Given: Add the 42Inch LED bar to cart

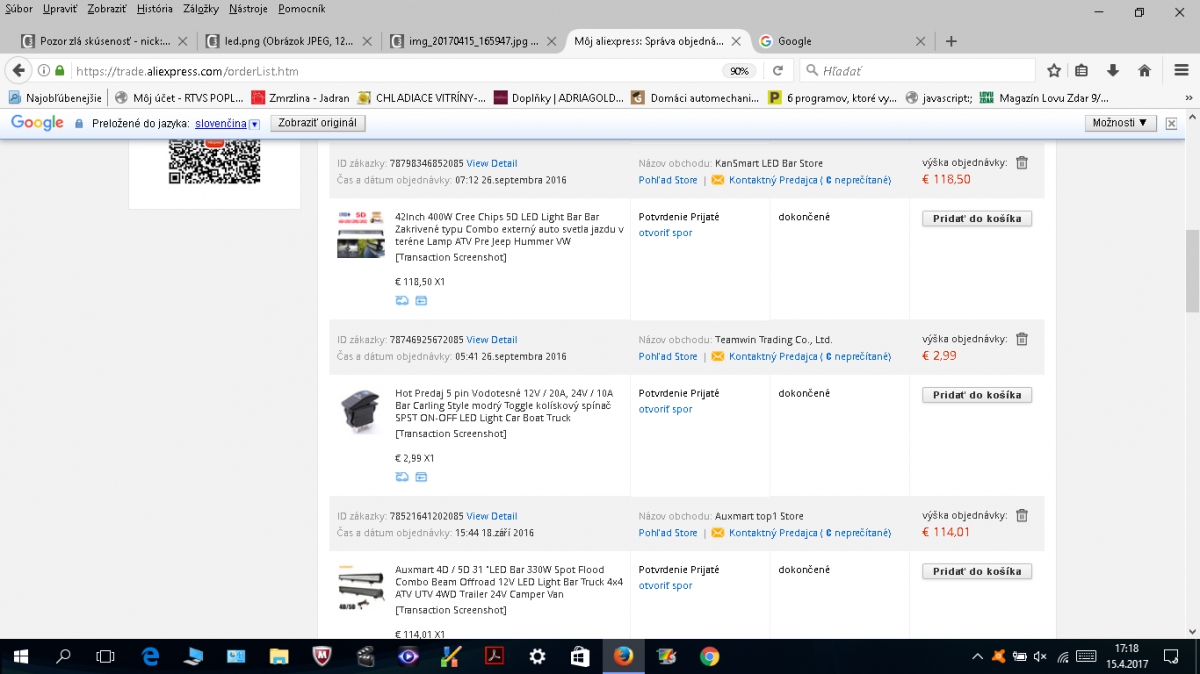Looking at the screenshot, I should (x=976, y=218).
